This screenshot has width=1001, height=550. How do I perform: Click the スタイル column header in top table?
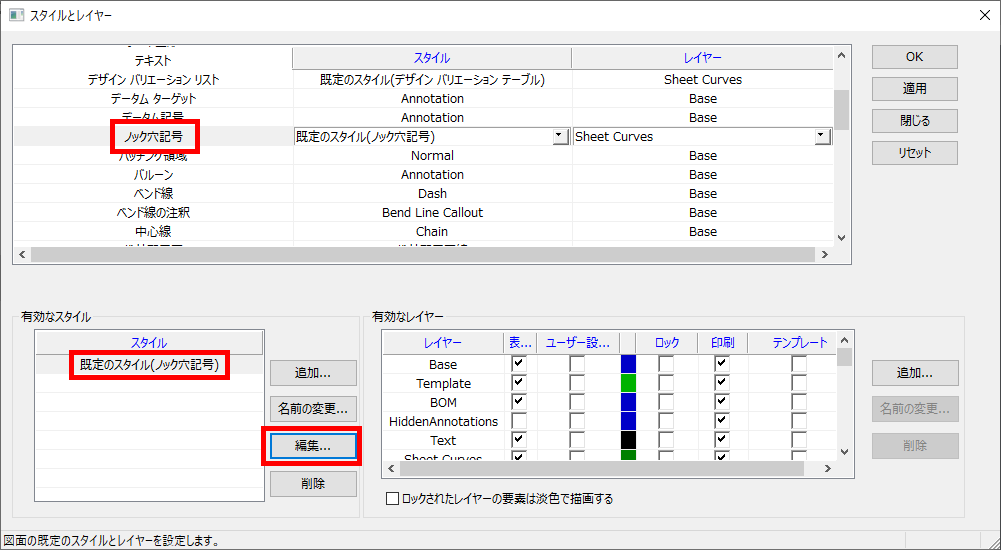click(432, 58)
